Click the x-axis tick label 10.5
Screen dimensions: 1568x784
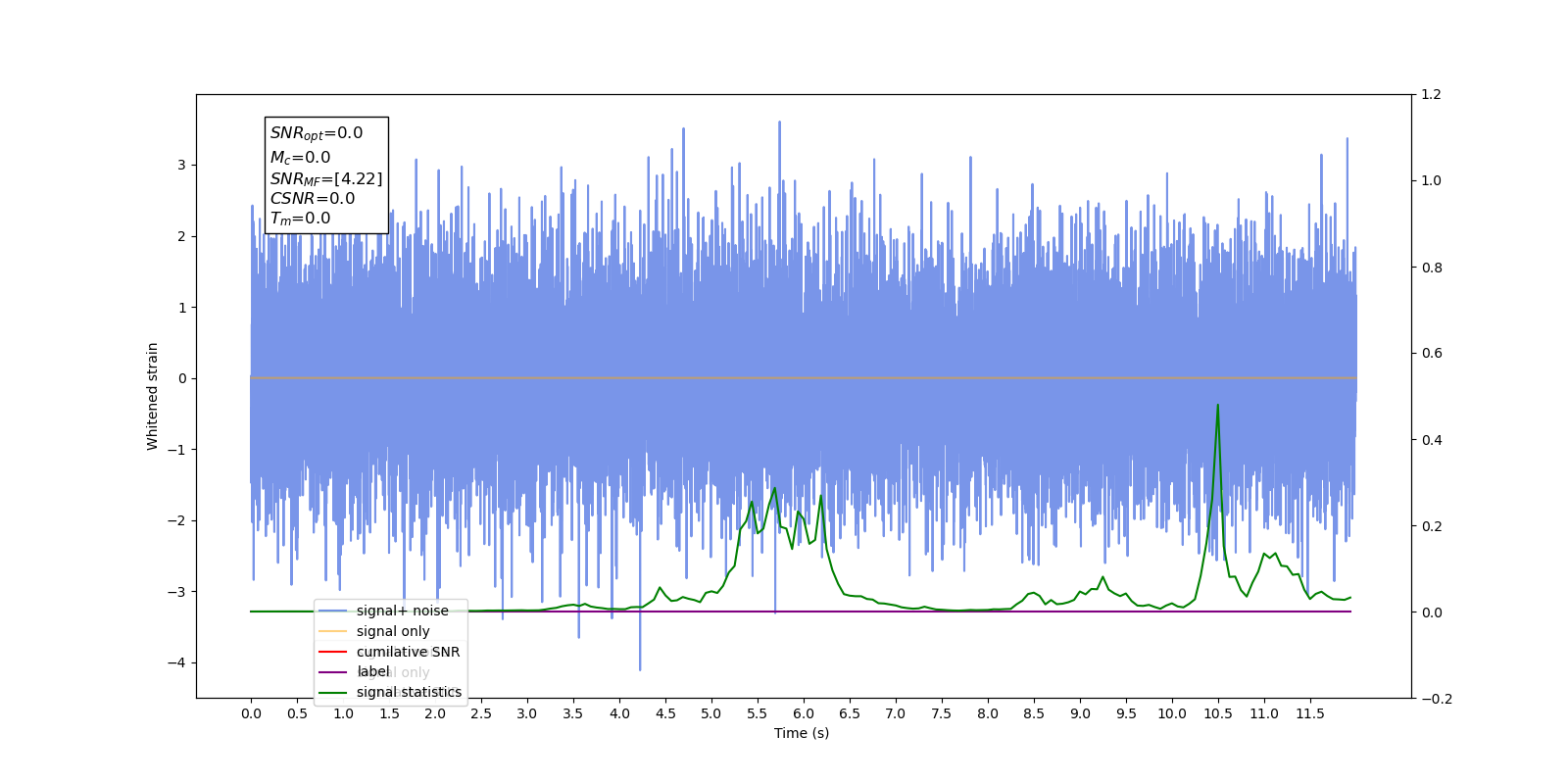click(1217, 713)
